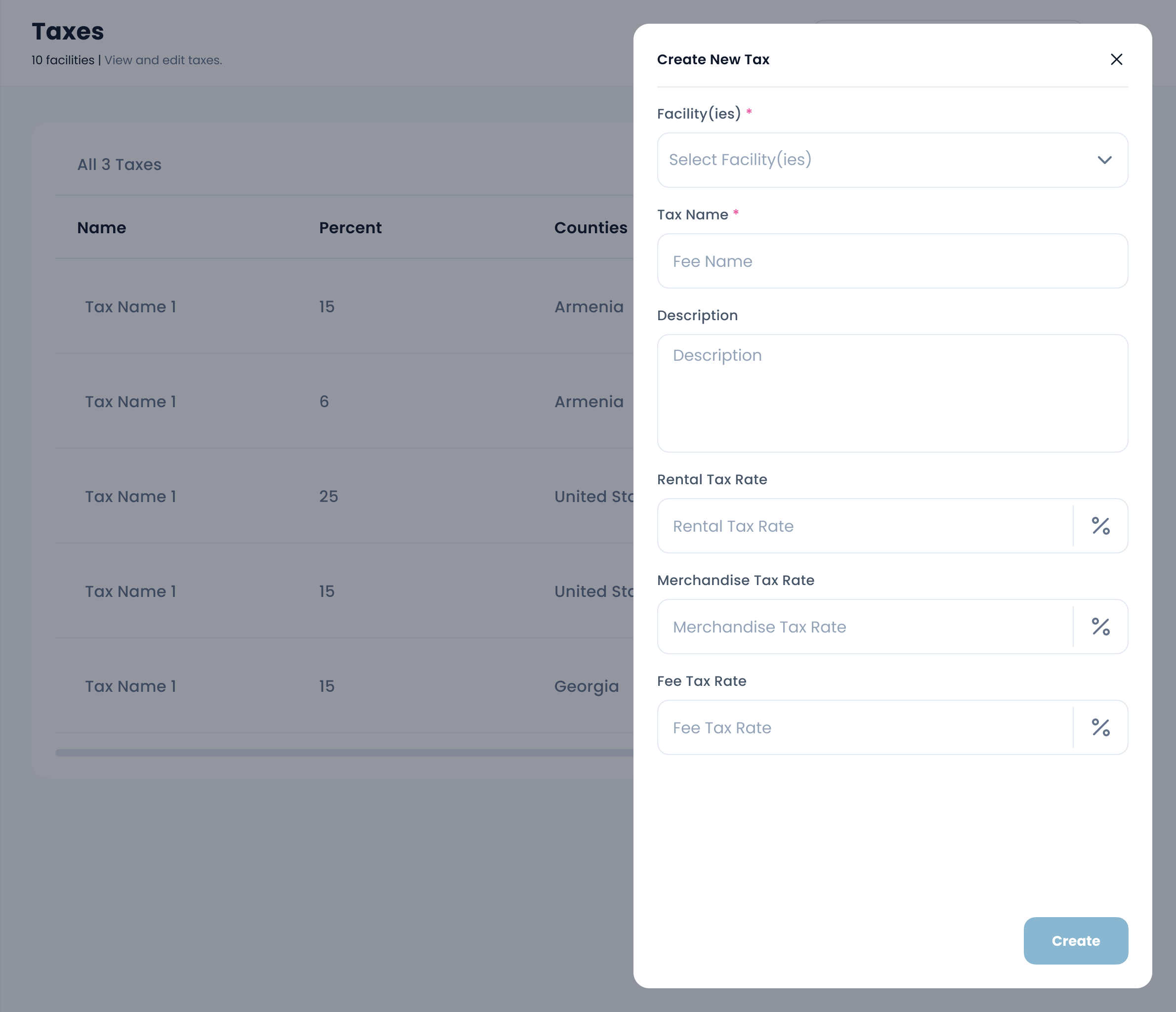Select the Tax Name 1 row with 25 percent
Screen dimensions: 1176x1012
tap(130, 497)
